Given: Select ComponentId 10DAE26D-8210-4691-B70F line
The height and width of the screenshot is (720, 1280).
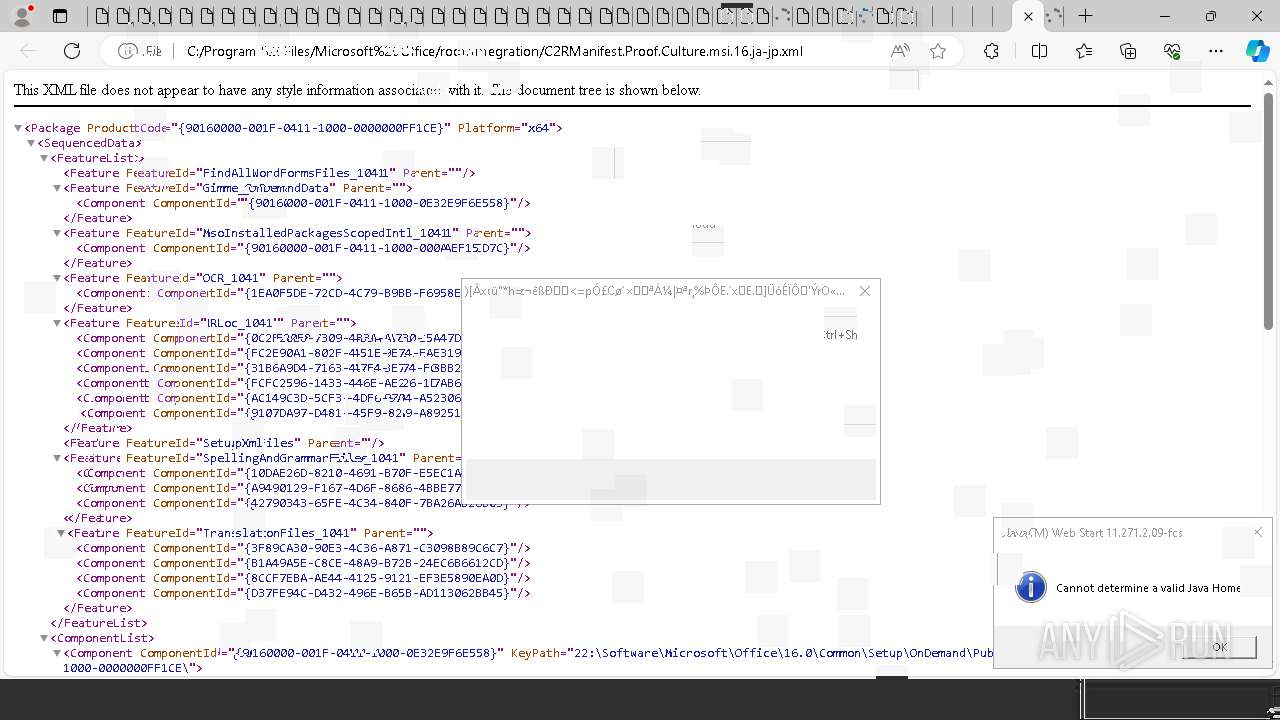Looking at the screenshot, I should (x=269, y=473).
